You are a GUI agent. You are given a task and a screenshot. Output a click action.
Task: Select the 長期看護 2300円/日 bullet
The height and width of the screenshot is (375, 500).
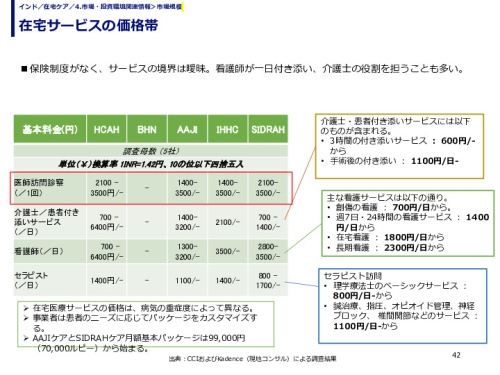(386, 248)
